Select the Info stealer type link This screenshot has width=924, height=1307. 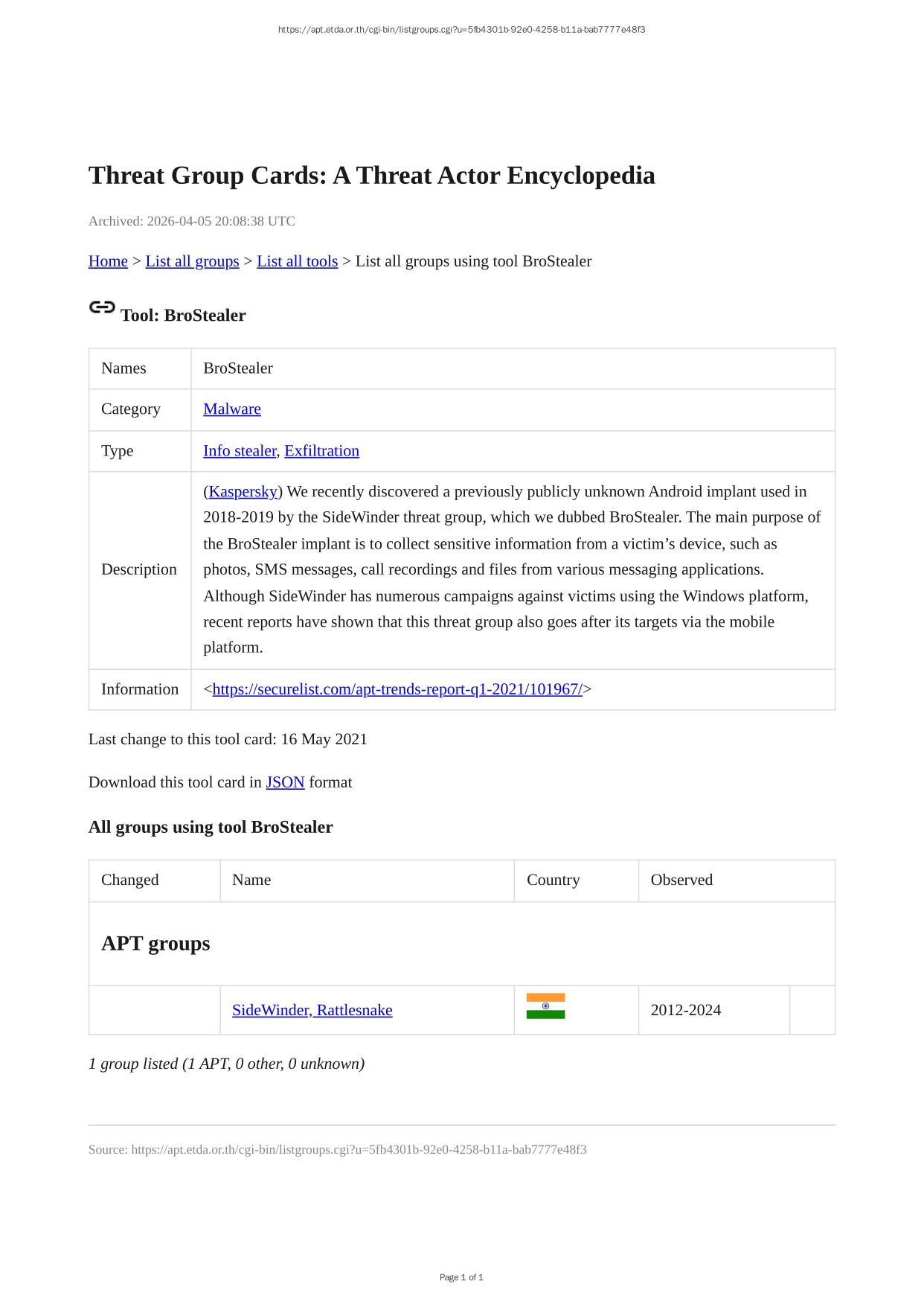[240, 451]
